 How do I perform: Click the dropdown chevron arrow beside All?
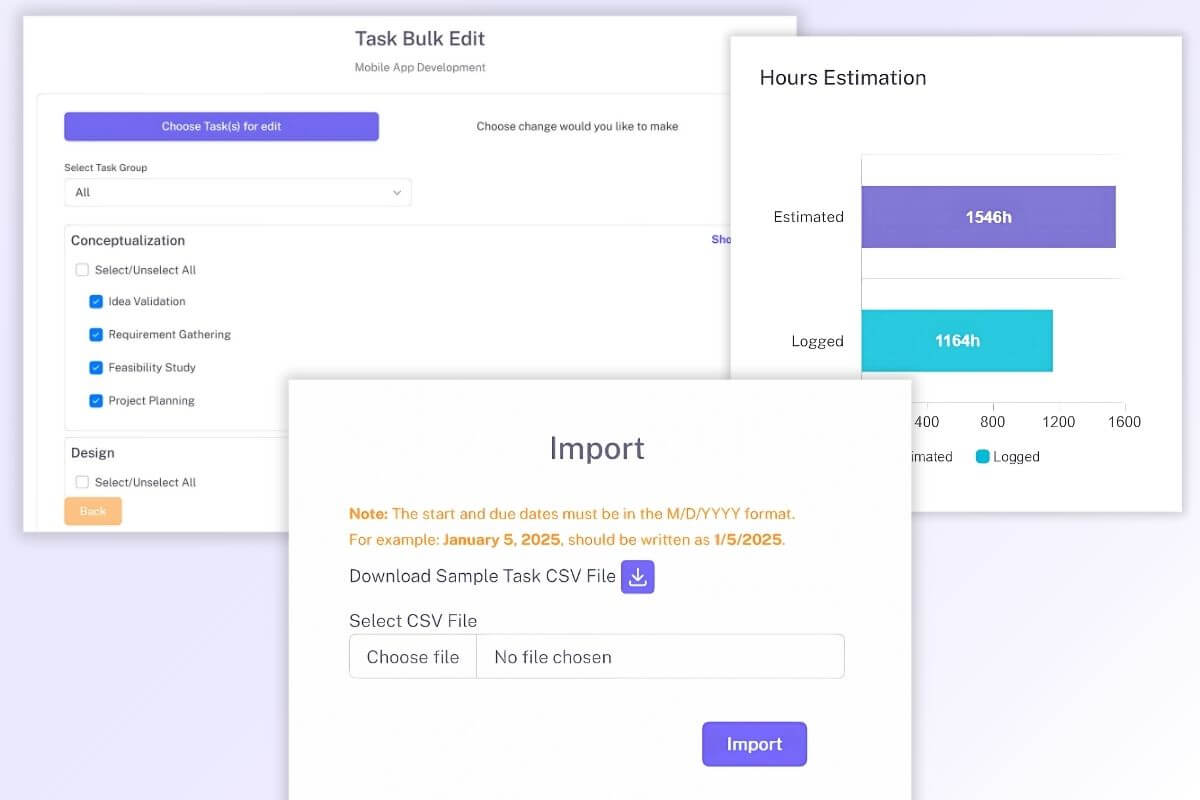pyautogui.click(x=397, y=192)
